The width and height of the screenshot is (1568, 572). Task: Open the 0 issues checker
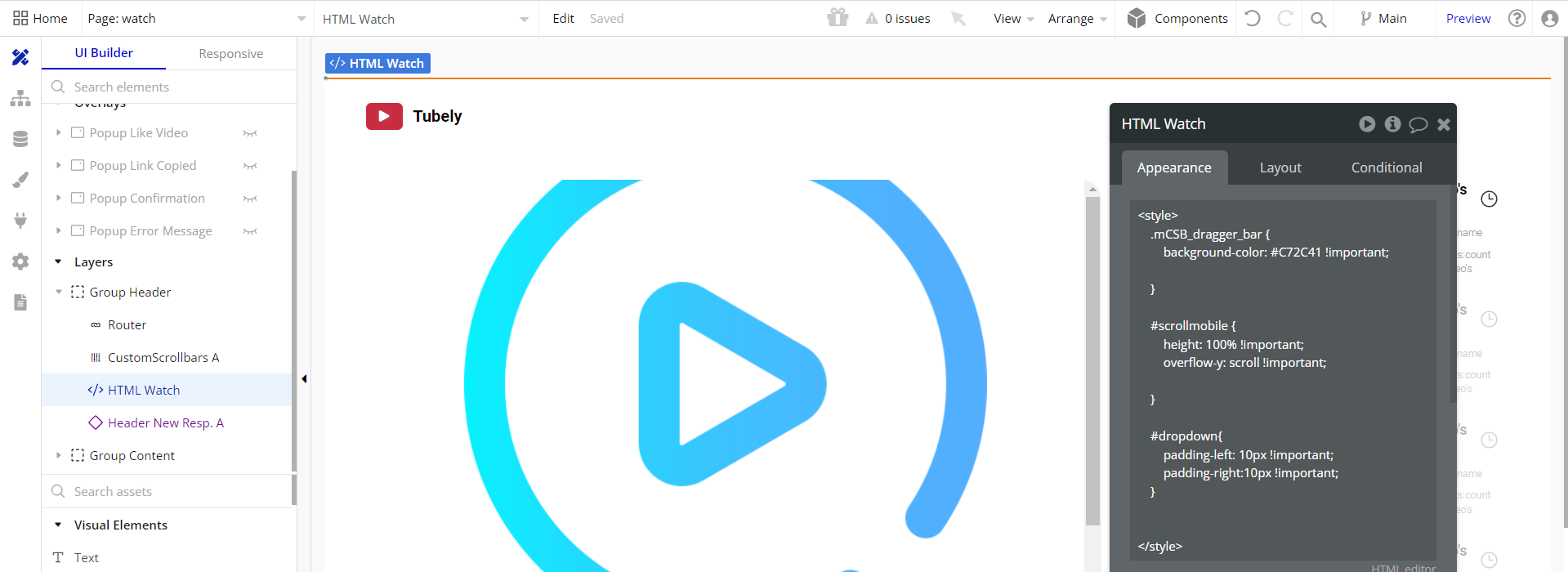click(x=898, y=18)
